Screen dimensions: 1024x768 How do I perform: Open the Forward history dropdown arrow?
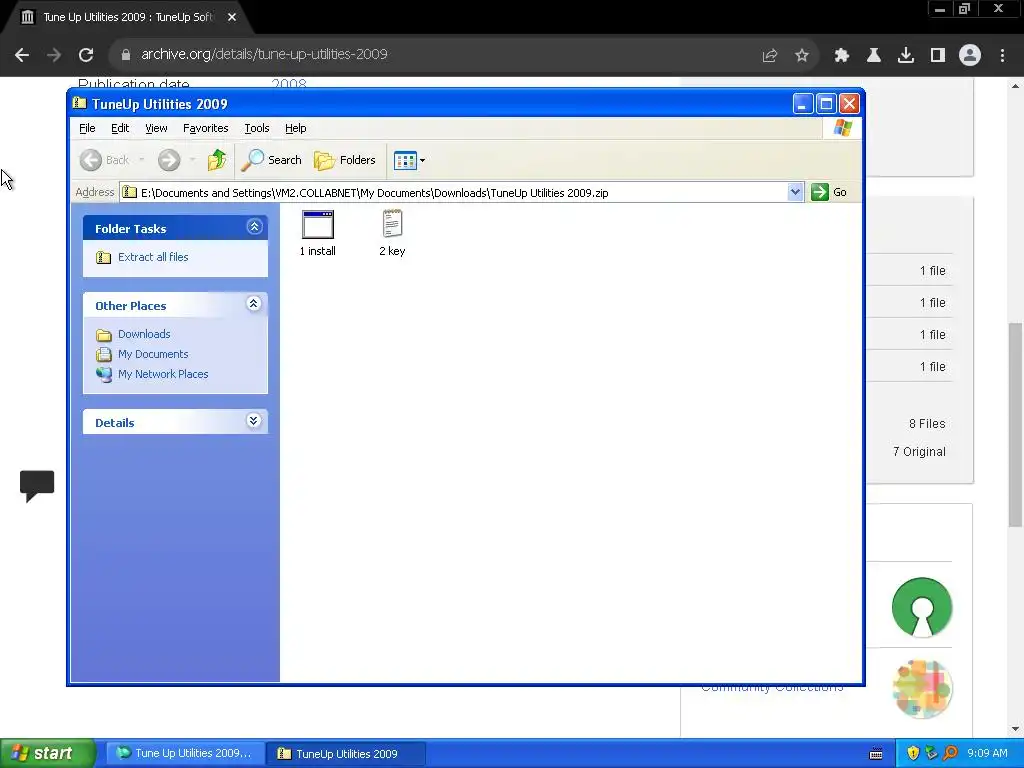click(x=192, y=160)
